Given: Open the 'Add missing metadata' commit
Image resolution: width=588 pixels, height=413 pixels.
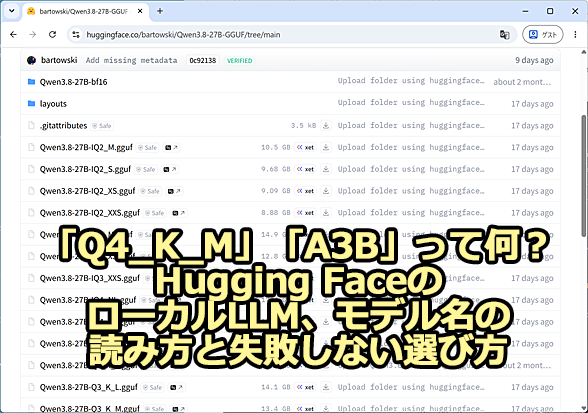Looking at the screenshot, I should coord(131,60).
